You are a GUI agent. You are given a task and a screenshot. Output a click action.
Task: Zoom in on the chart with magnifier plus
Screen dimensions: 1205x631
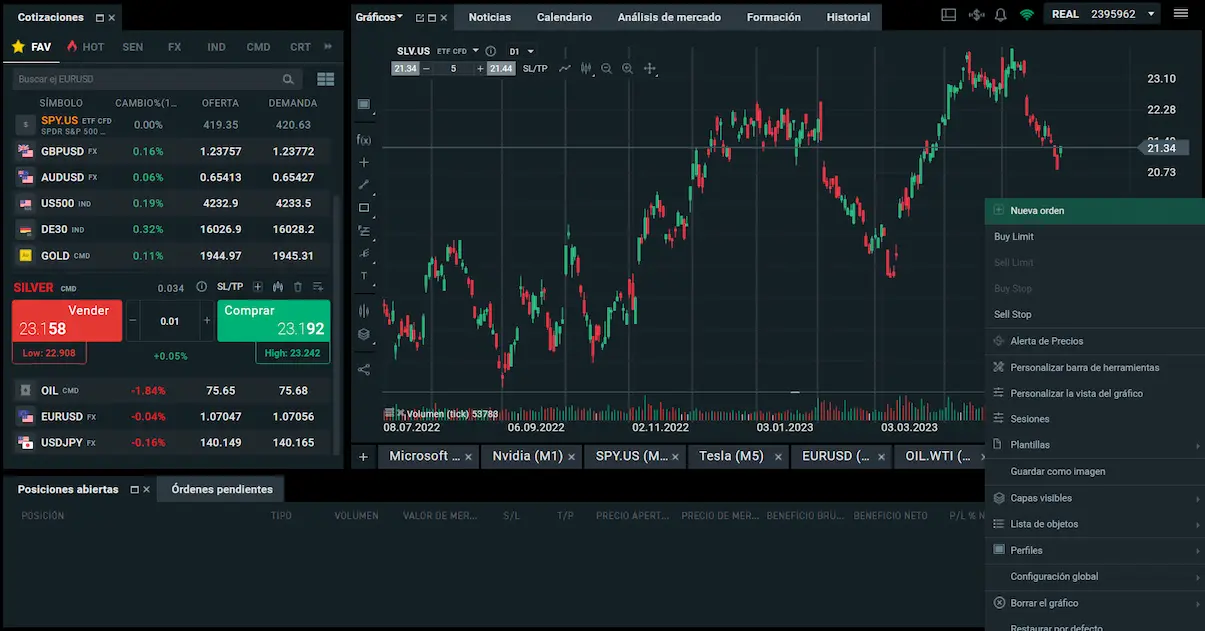click(627, 69)
